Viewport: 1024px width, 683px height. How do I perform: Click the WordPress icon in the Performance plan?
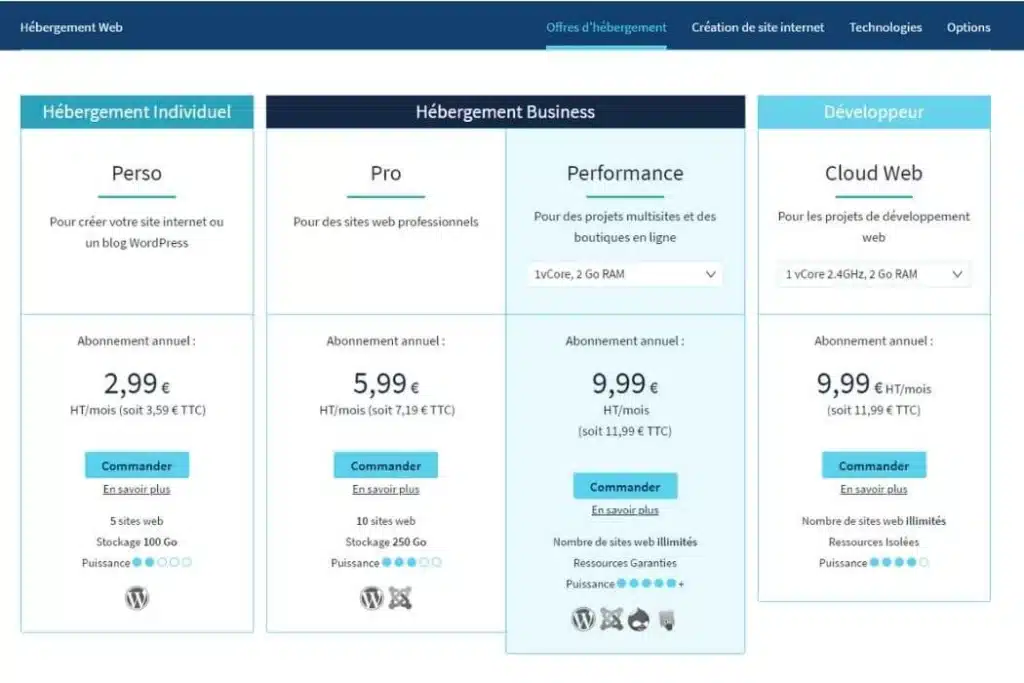583,618
